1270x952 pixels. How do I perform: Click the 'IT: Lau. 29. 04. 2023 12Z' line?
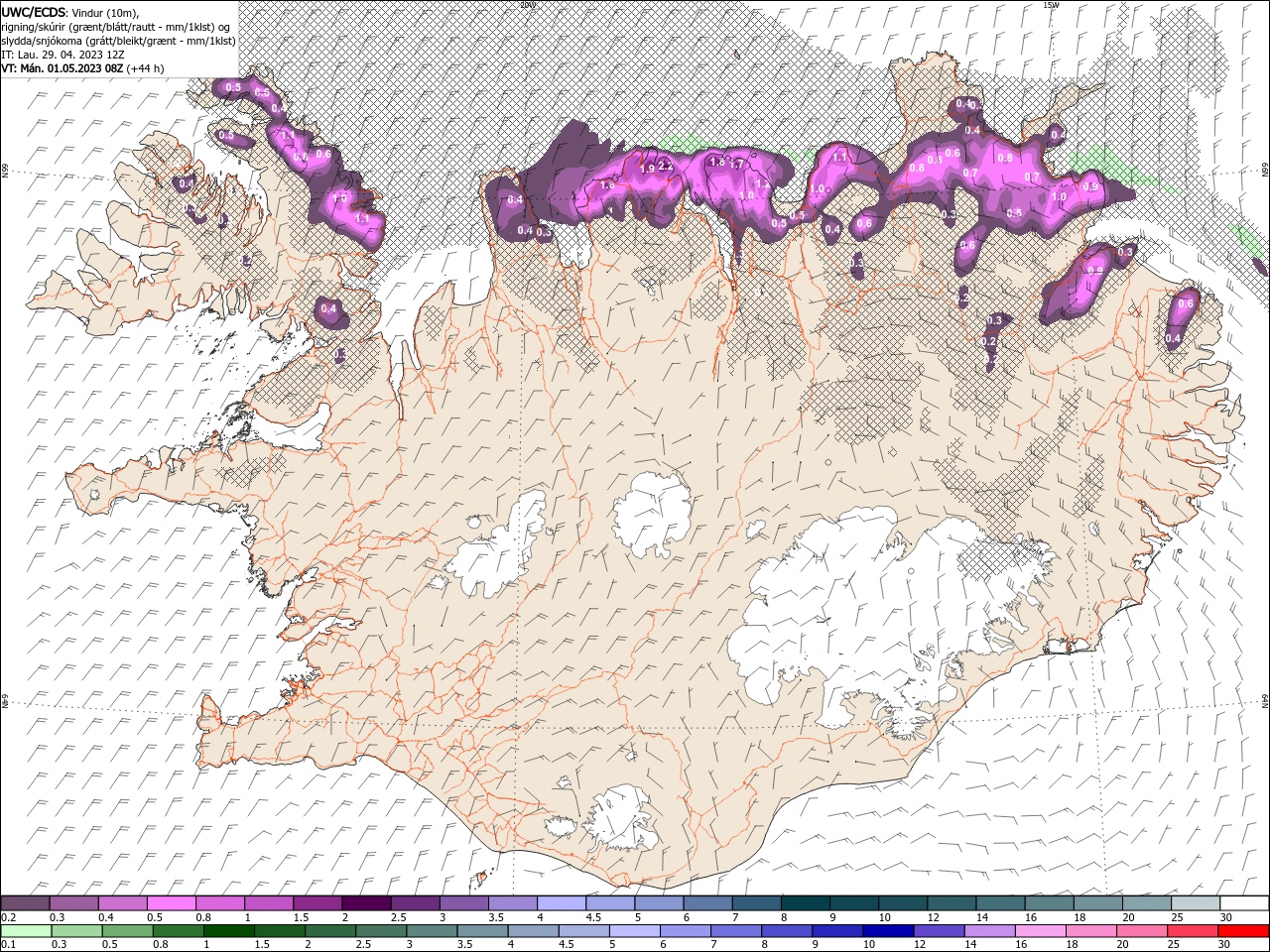(x=63, y=54)
